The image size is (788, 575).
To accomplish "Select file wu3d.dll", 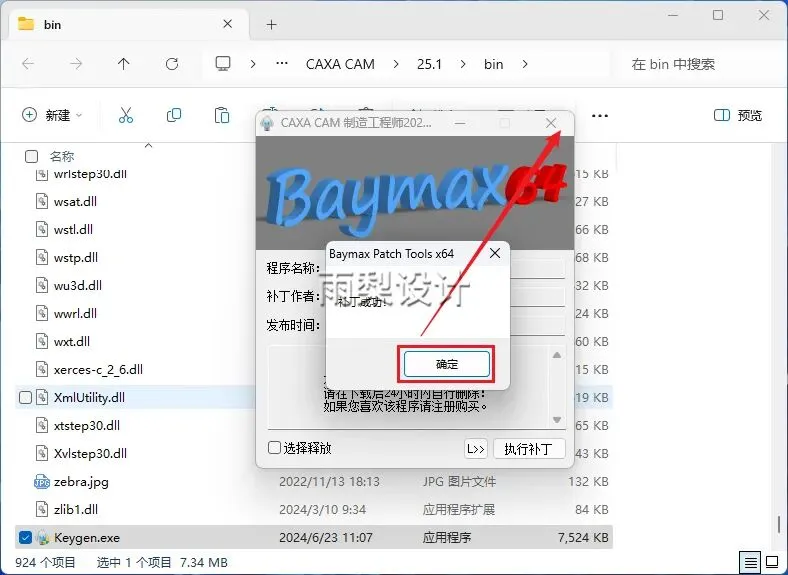I will (x=77, y=285).
